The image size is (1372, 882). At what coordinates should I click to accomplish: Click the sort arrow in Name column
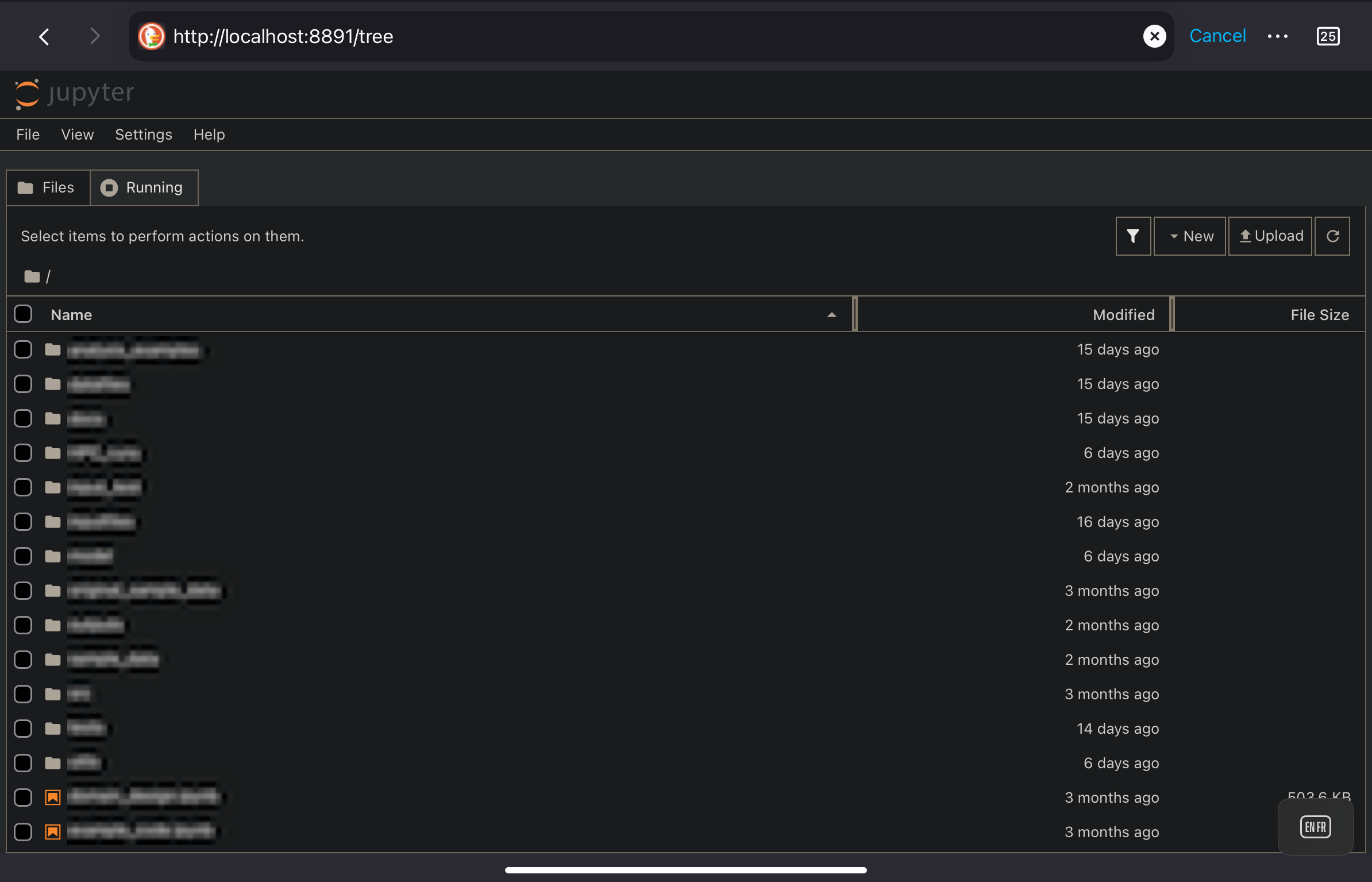click(x=831, y=315)
